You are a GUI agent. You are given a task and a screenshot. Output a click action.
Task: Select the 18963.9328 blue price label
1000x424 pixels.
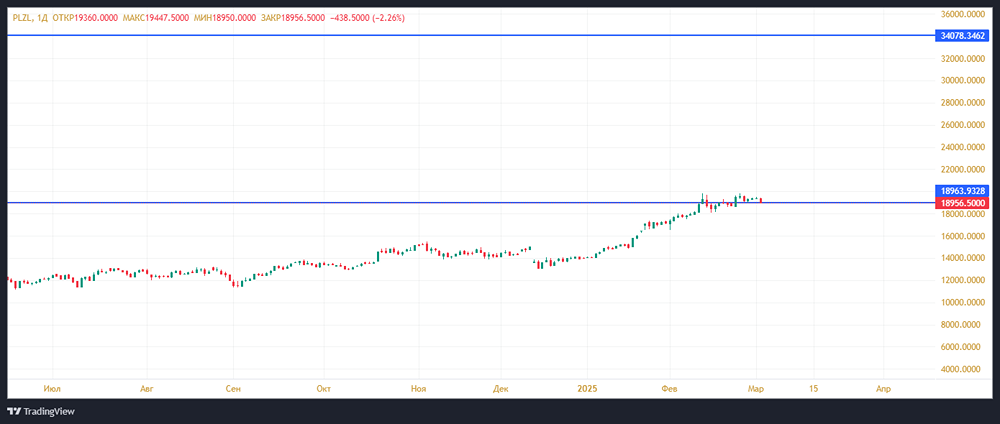tap(963, 191)
